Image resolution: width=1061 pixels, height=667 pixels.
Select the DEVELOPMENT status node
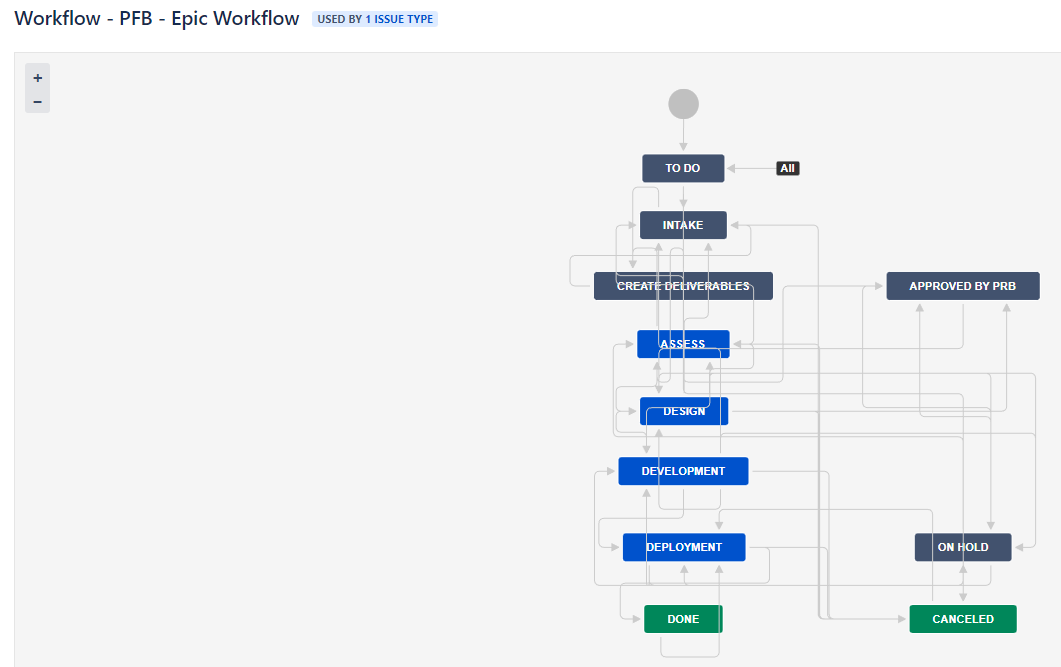click(x=683, y=472)
